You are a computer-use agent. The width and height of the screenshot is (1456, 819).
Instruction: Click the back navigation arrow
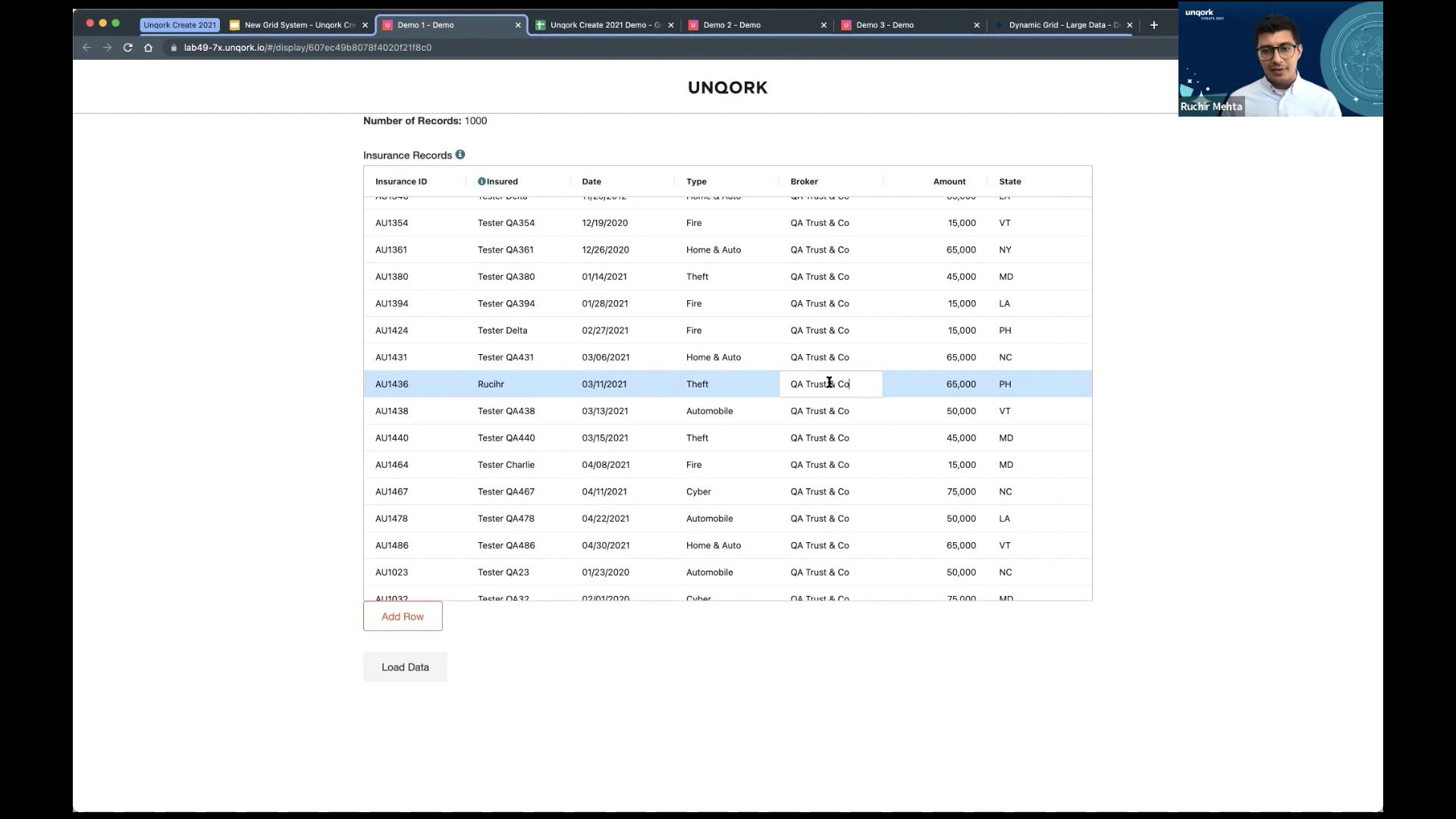click(x=86, y=47)
